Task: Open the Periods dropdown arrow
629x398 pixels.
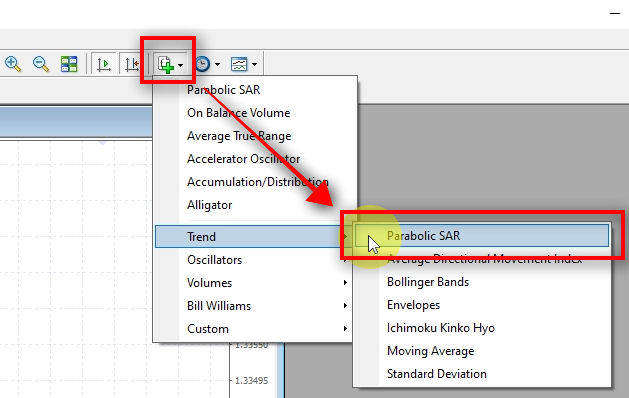Action: pos(217,64)
